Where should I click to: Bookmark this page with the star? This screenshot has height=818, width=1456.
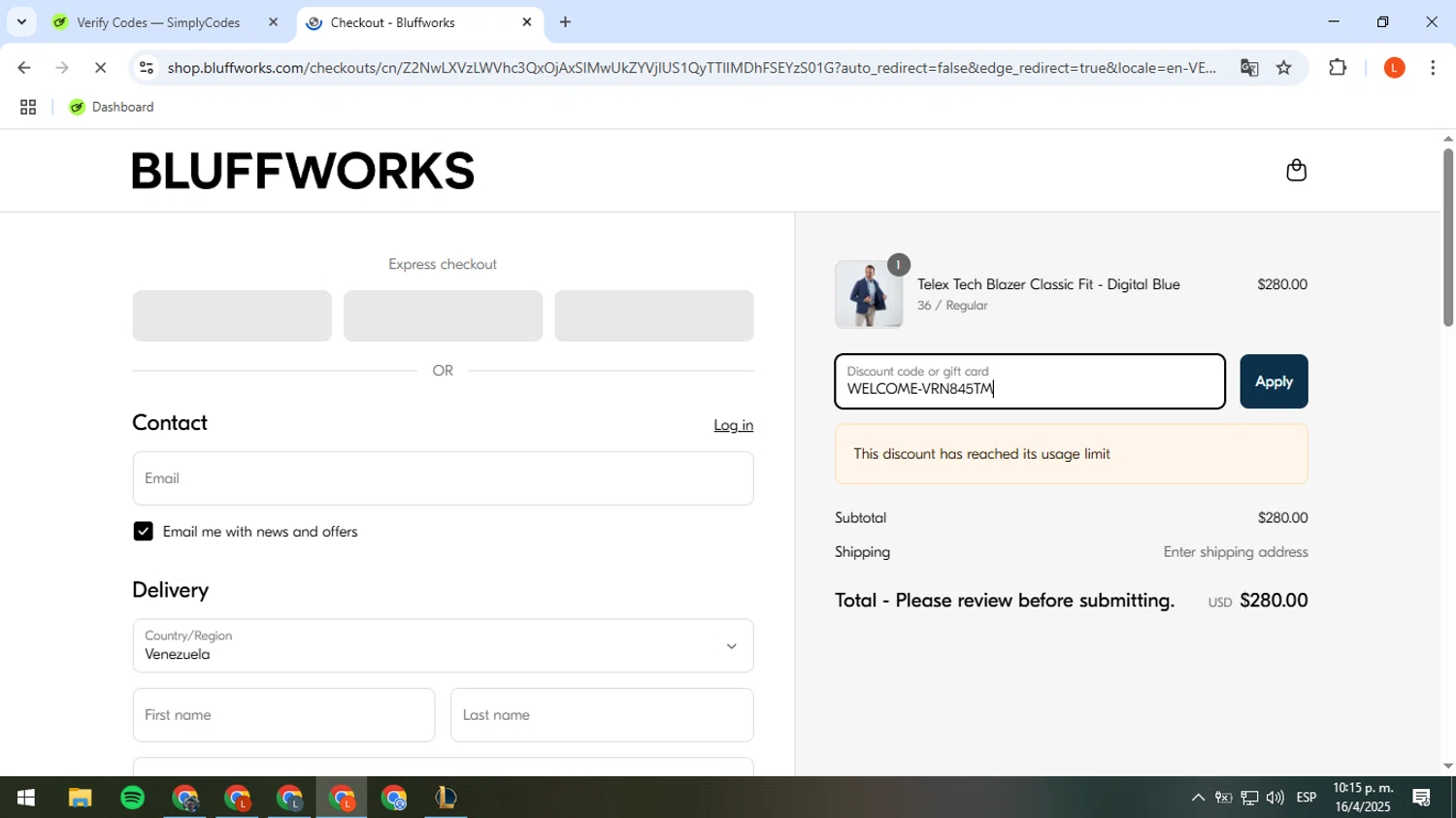click(1284, 68)
